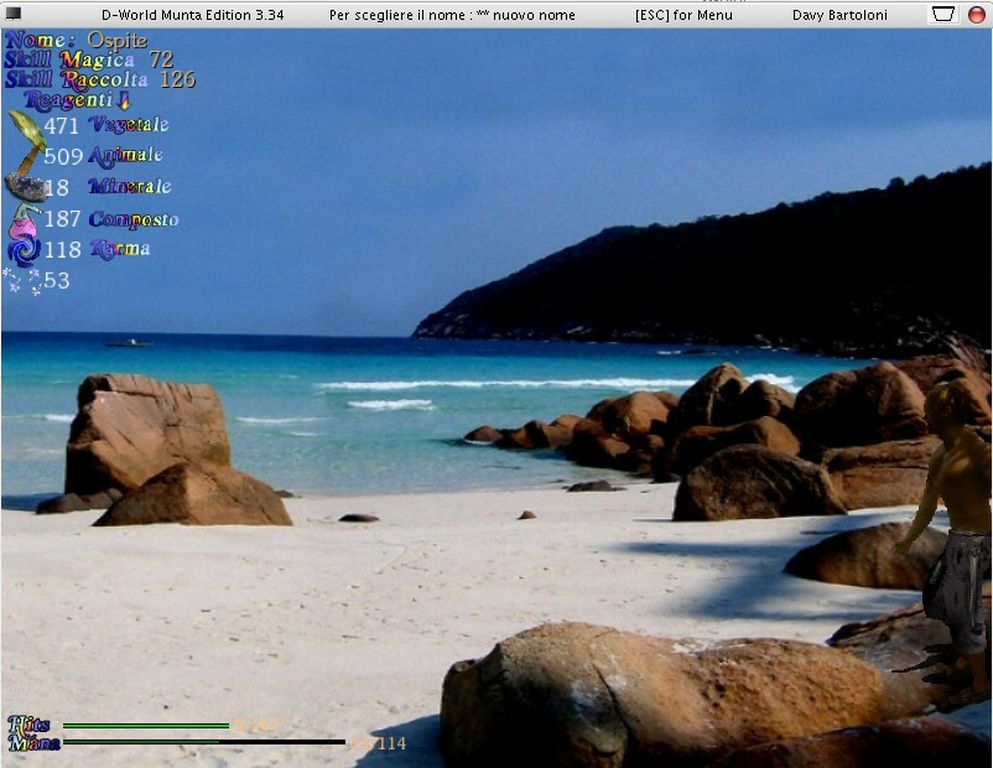Click the Nome: Ospite name label

(76, 40)
